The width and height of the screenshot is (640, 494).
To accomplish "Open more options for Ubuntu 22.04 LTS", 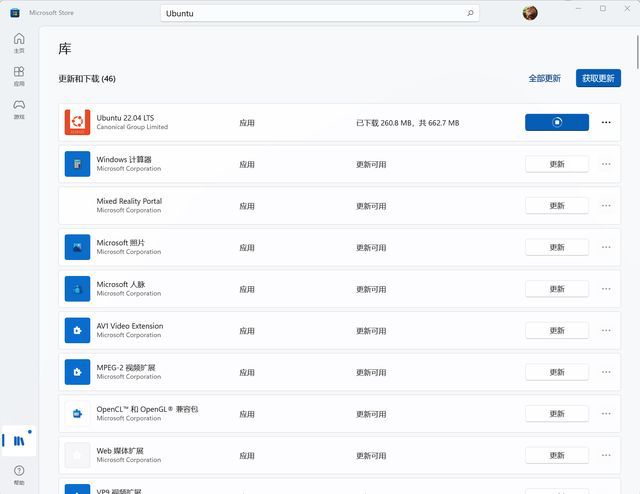I will coord(606,122).
